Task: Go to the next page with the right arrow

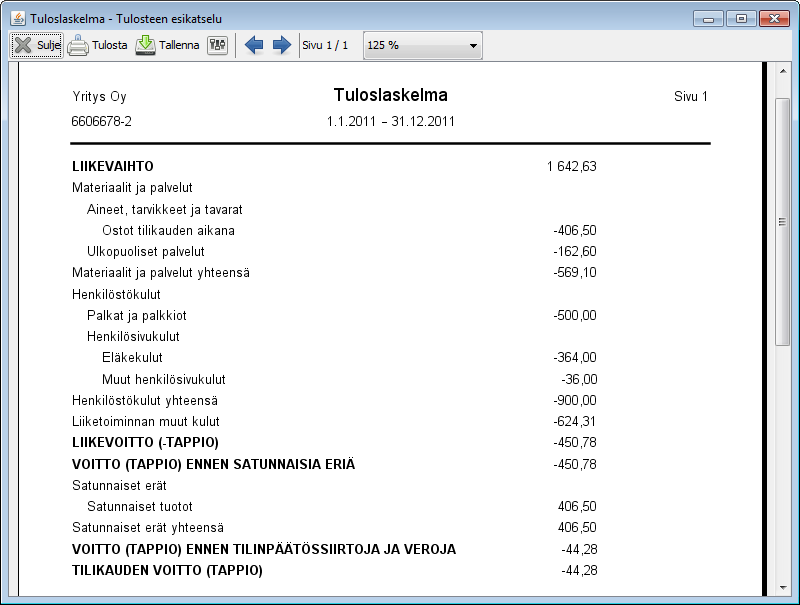Action: click(282, 45)
